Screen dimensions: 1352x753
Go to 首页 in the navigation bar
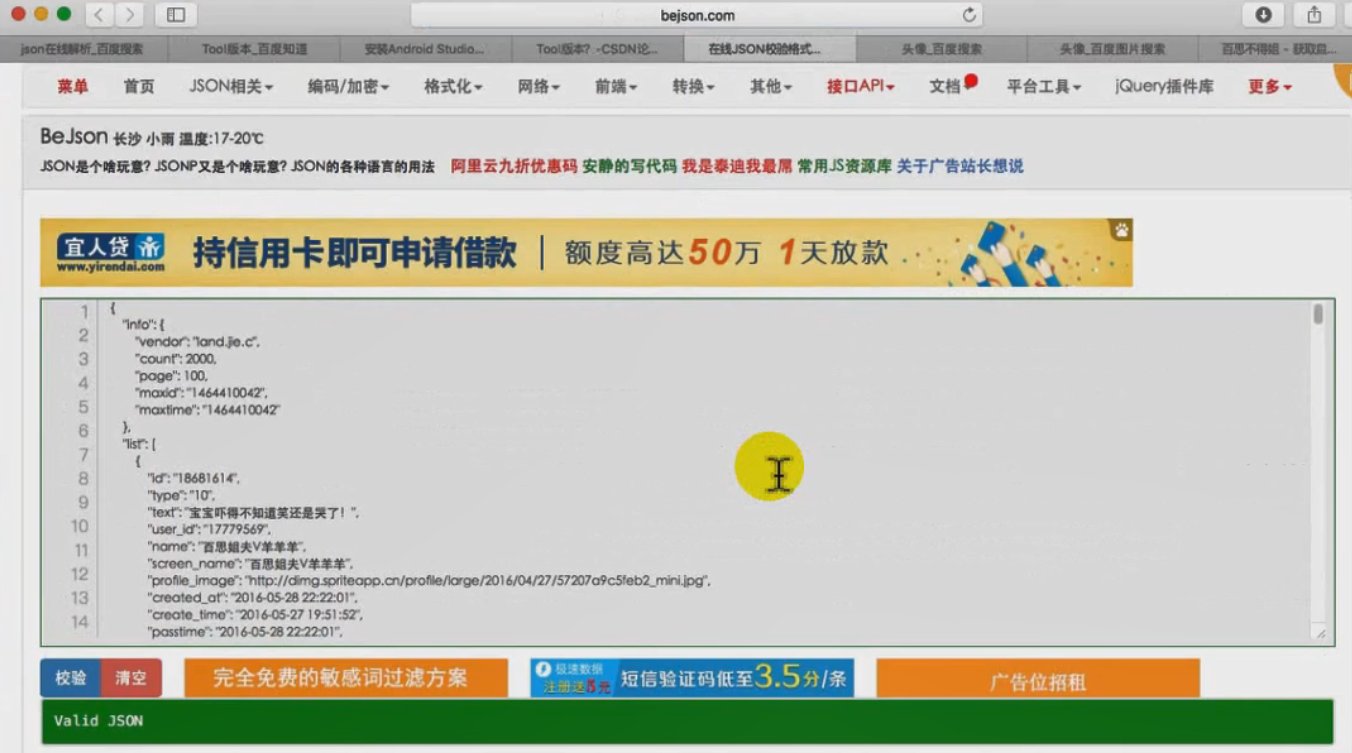click(x=139, y=87)
